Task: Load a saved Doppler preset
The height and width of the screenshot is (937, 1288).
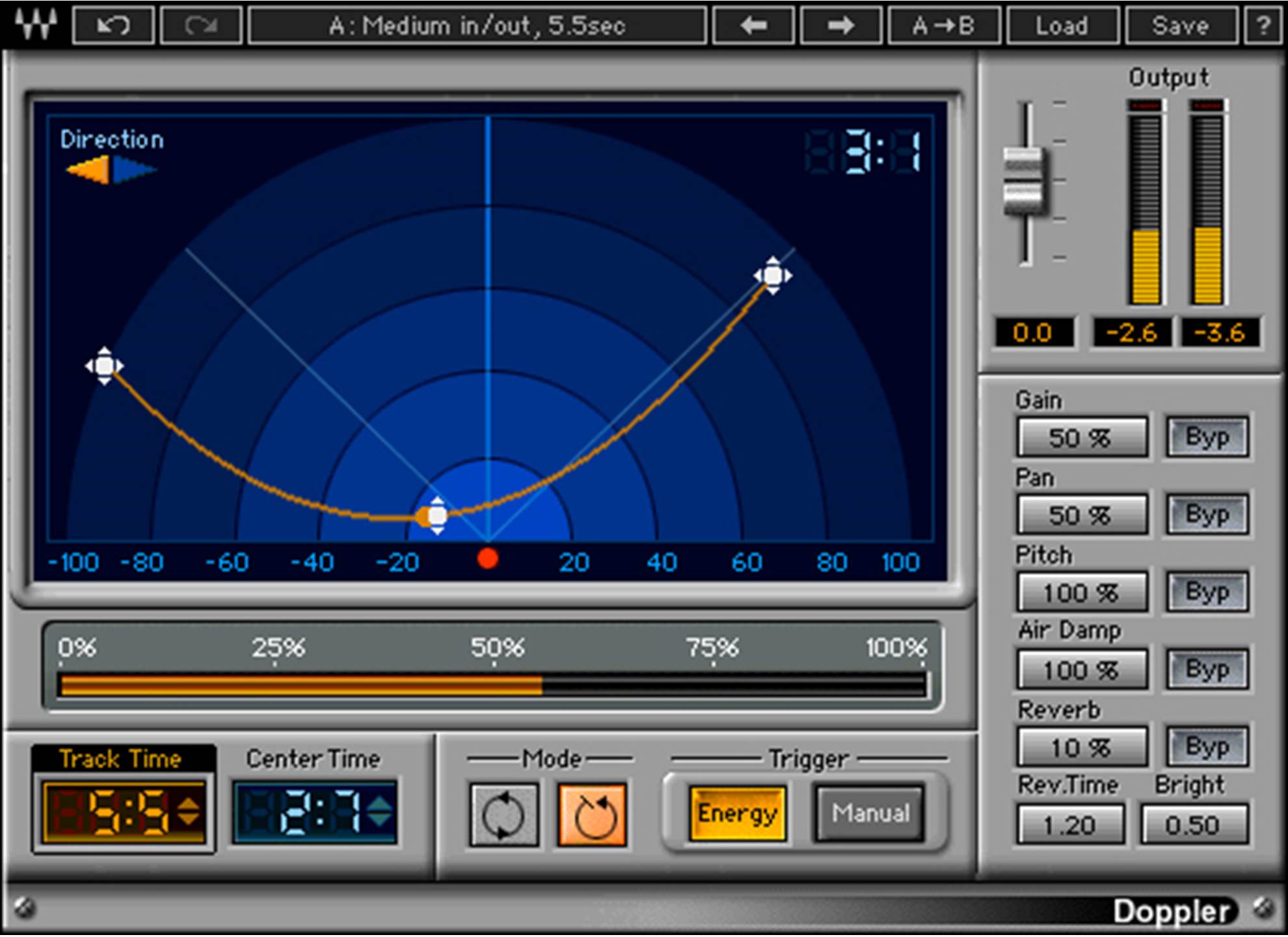Action: [1062, 26]
